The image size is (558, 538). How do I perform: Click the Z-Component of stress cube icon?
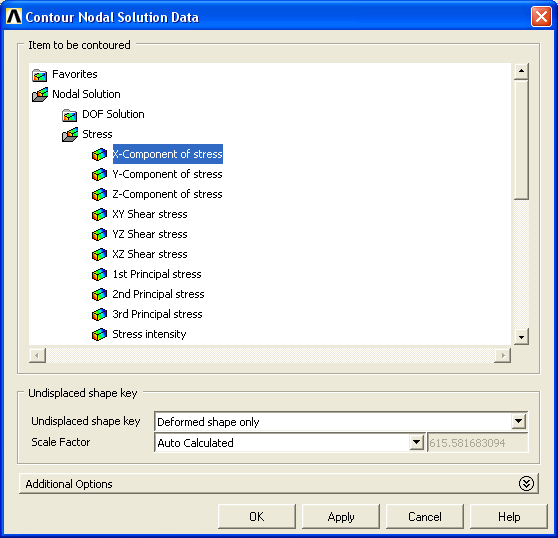click(x=99, y=194)
